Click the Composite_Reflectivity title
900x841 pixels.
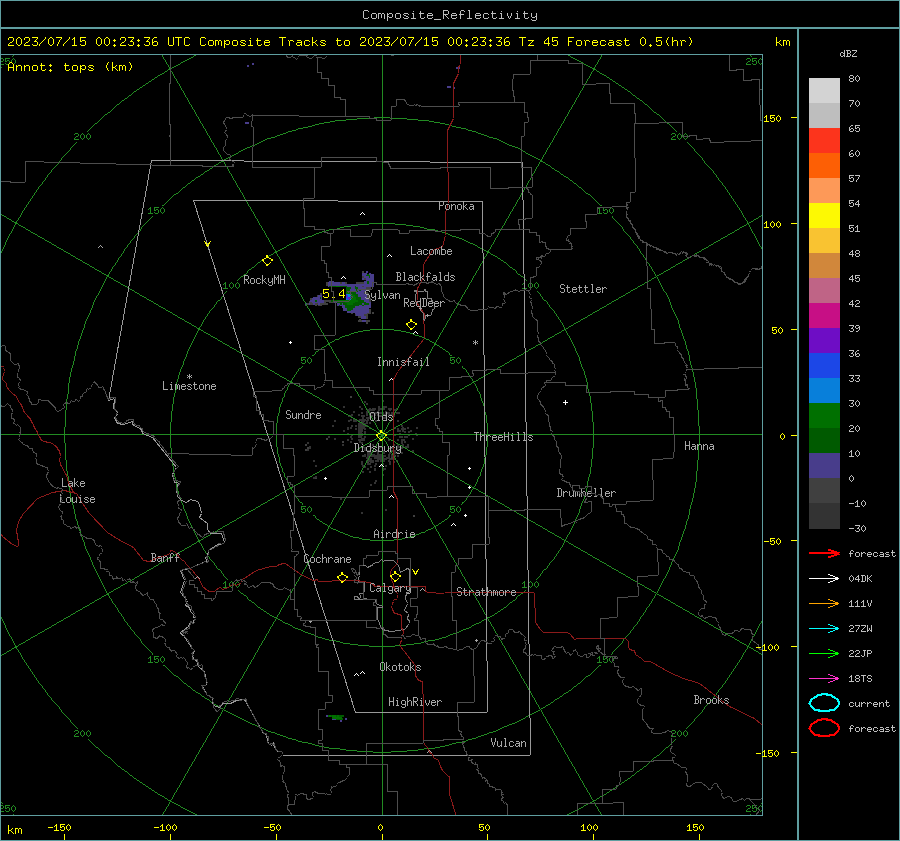pos(450,15)
